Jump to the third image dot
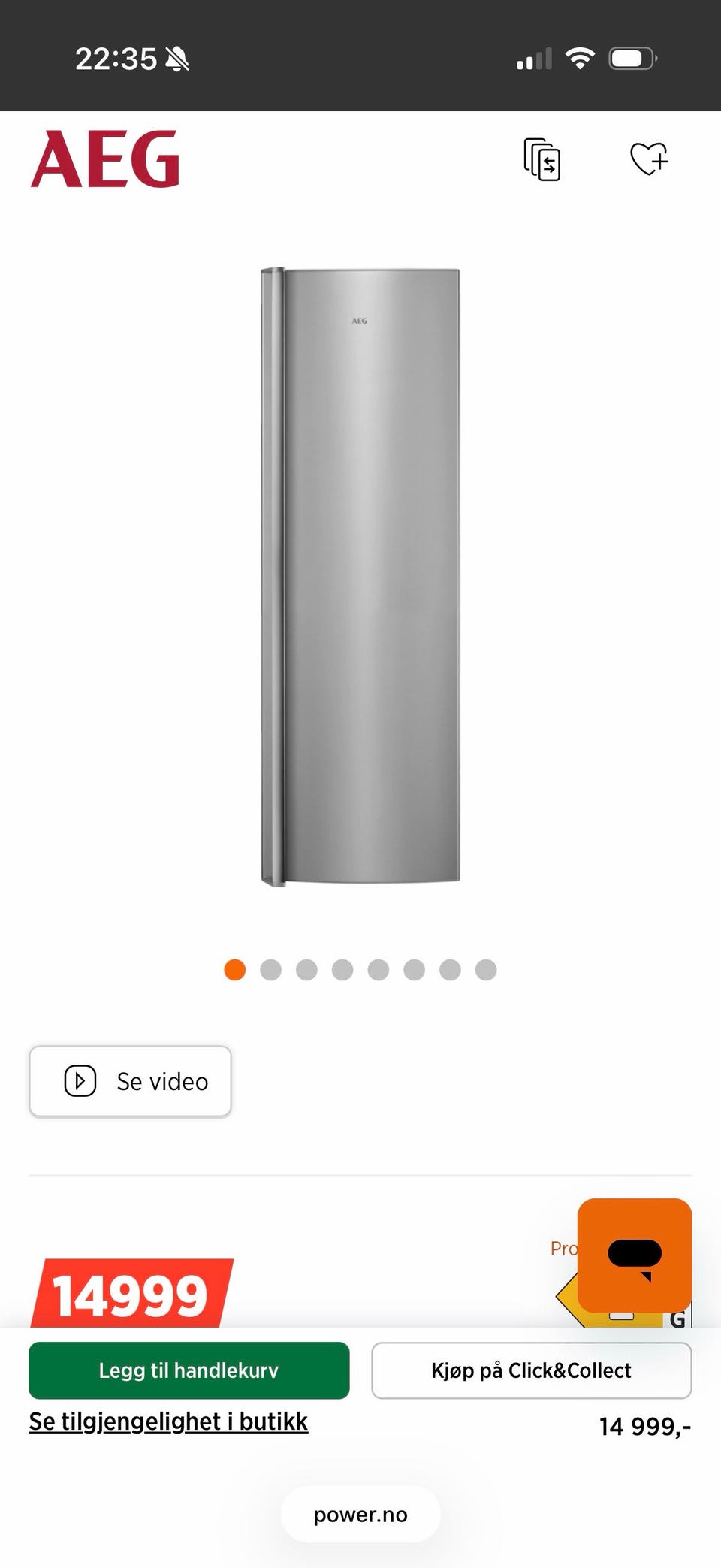This screenshot has height=1568, width=721. click(x=306, y=970)
